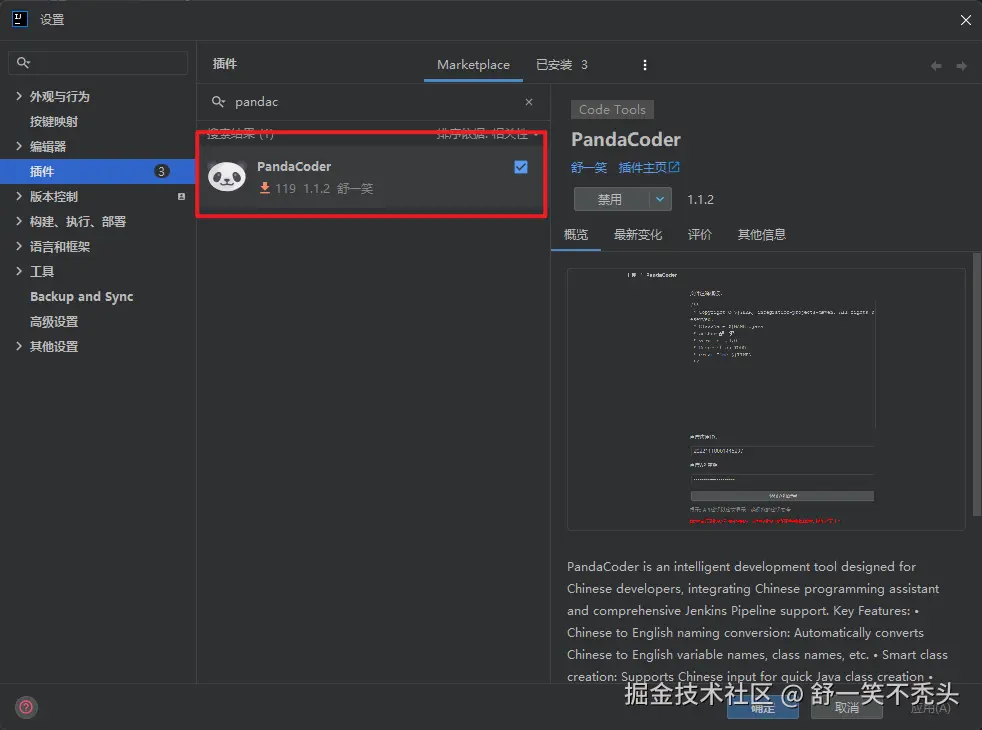Select 按键映射 in settings tree
The height and width of the screenshot is (730, 982).
(x=54, y=121)
